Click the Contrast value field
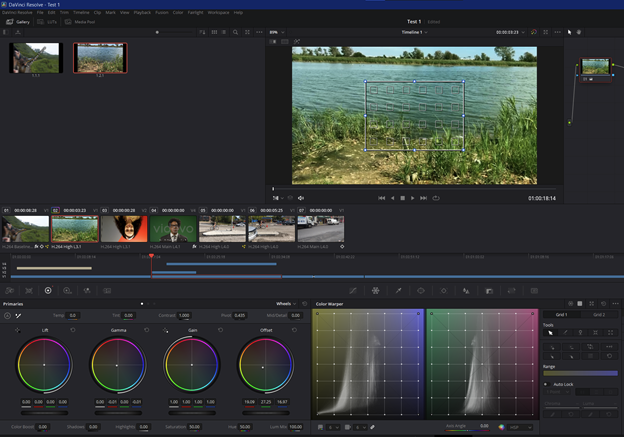The width and height of the screenshot is (624, 437). (x=184, y=315)
